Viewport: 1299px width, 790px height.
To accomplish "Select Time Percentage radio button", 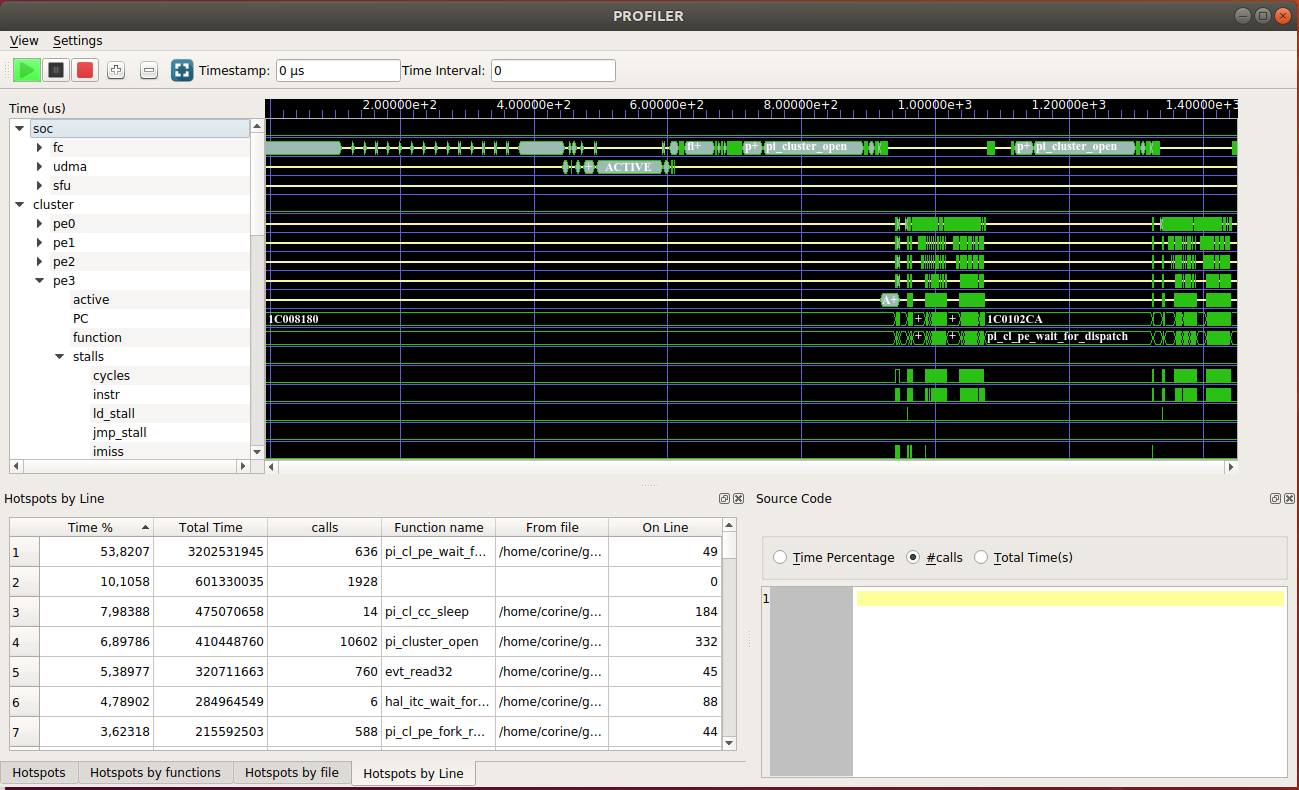I will 780,557.
